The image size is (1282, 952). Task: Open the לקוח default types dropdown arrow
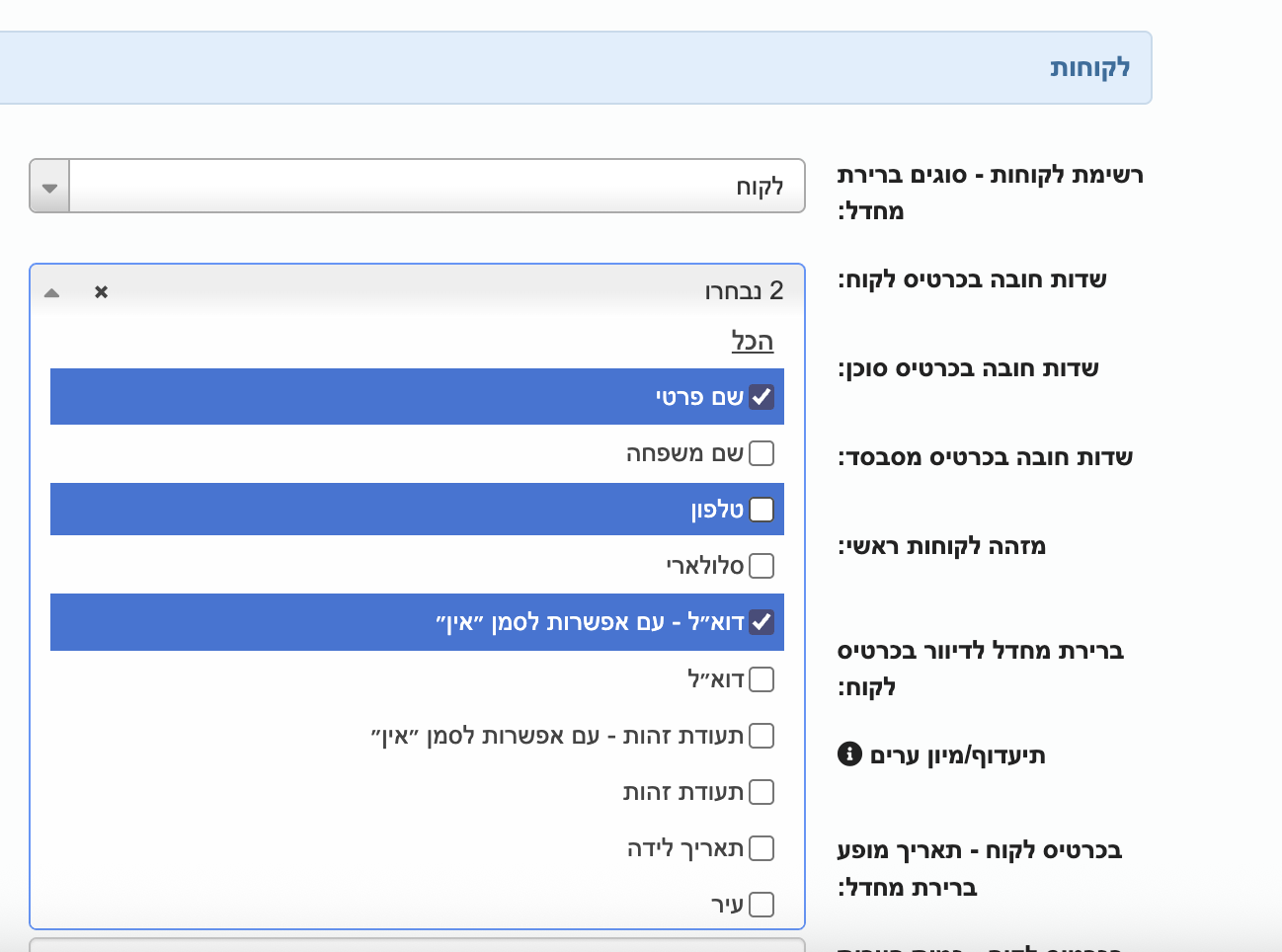(49, 186)
